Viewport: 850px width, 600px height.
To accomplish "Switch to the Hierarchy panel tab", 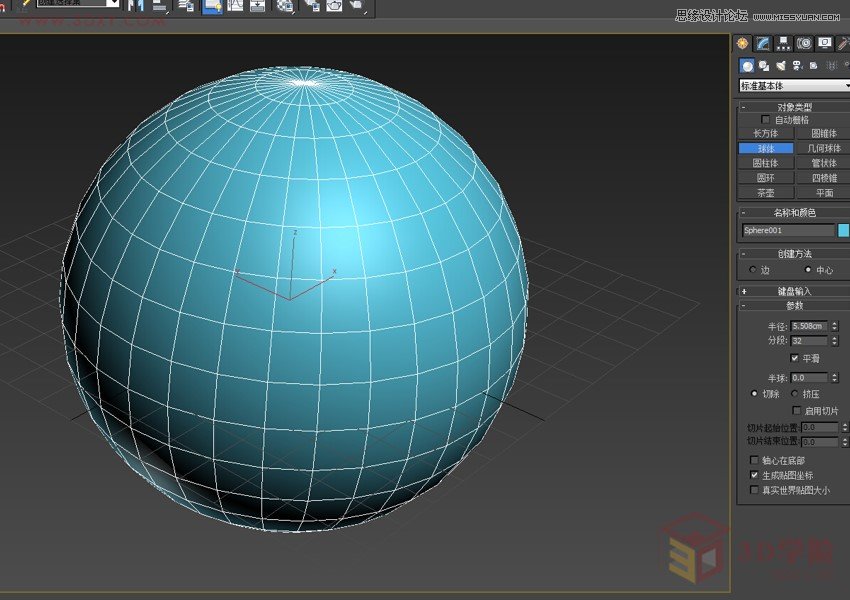I will pos(783,43).
